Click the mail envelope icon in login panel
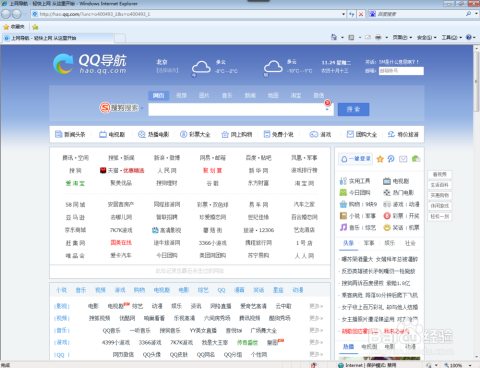 point(403,159)
